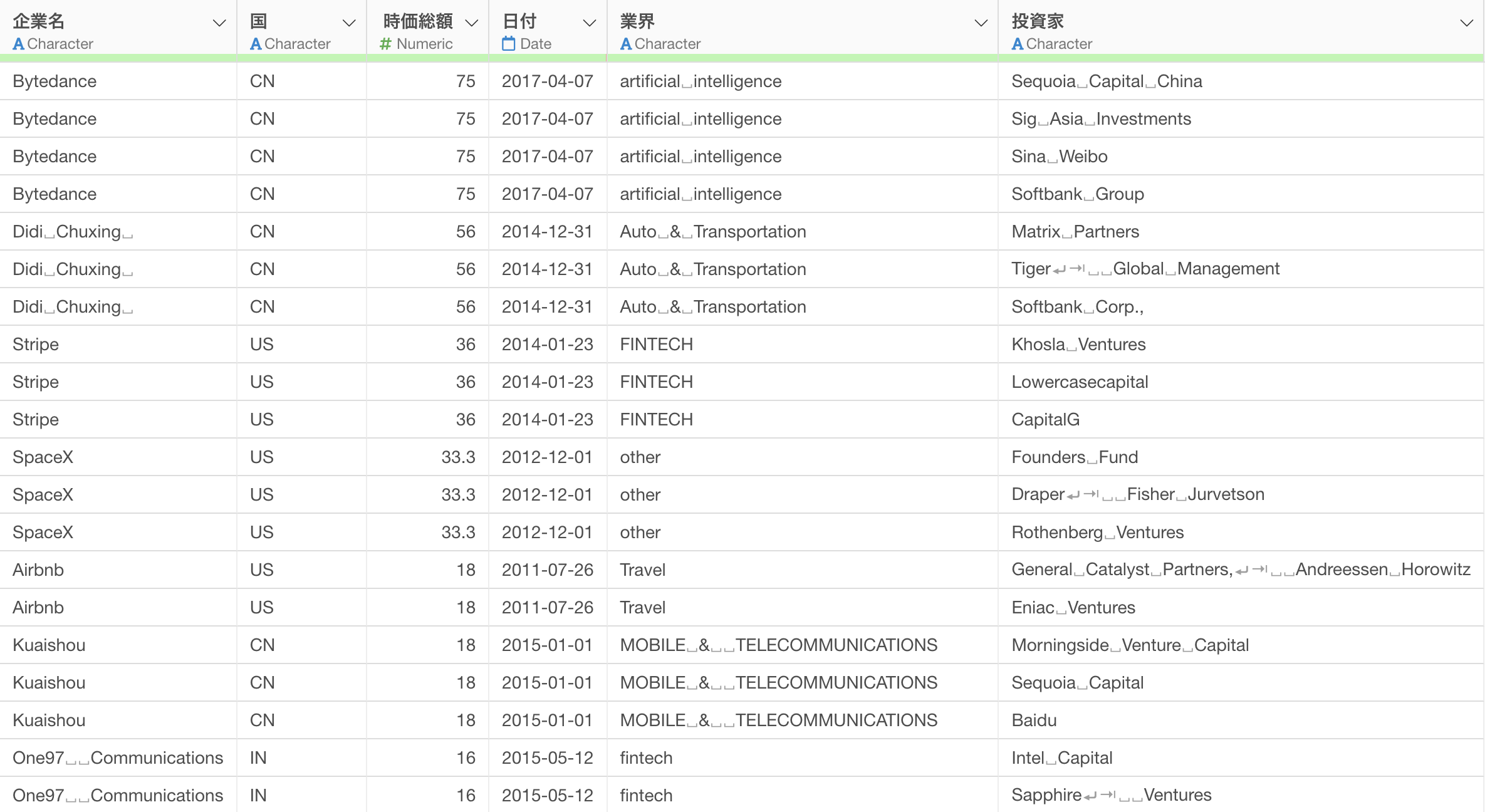Click Character type icon under 企業名
Viewport: 1485px width, 812px height.
point(19,44)
